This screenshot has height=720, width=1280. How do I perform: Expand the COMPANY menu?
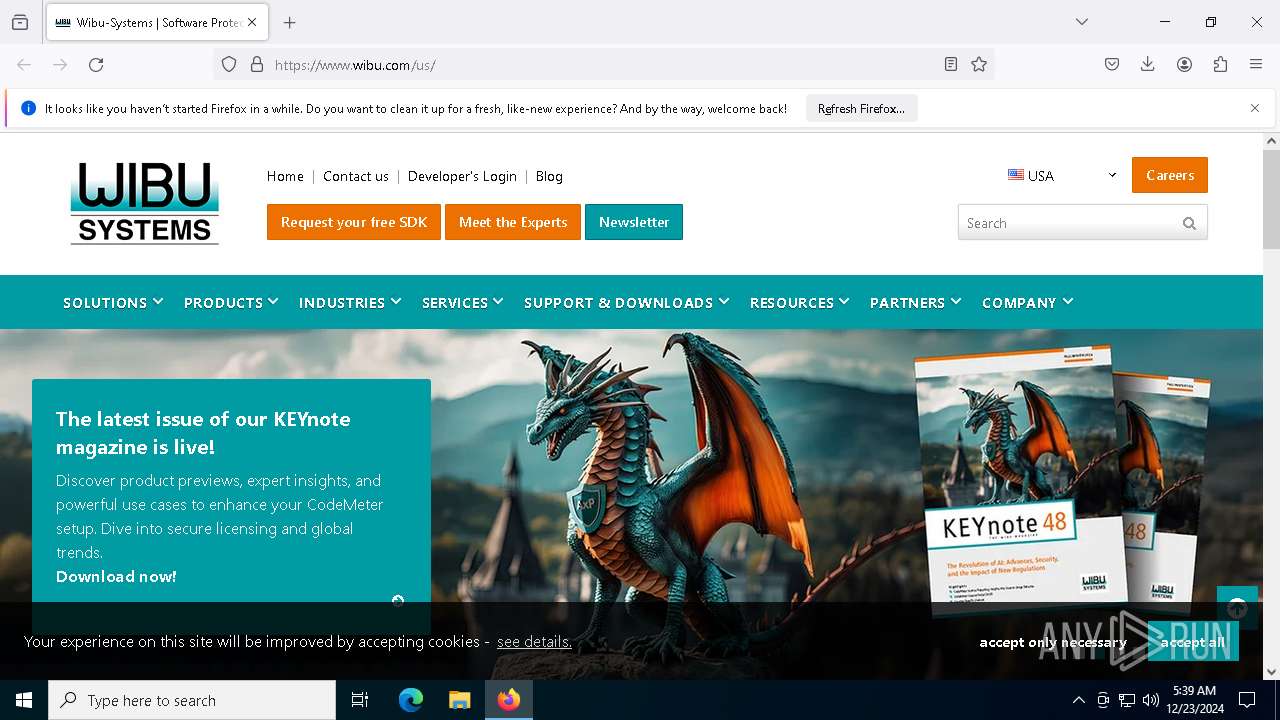1028,302
